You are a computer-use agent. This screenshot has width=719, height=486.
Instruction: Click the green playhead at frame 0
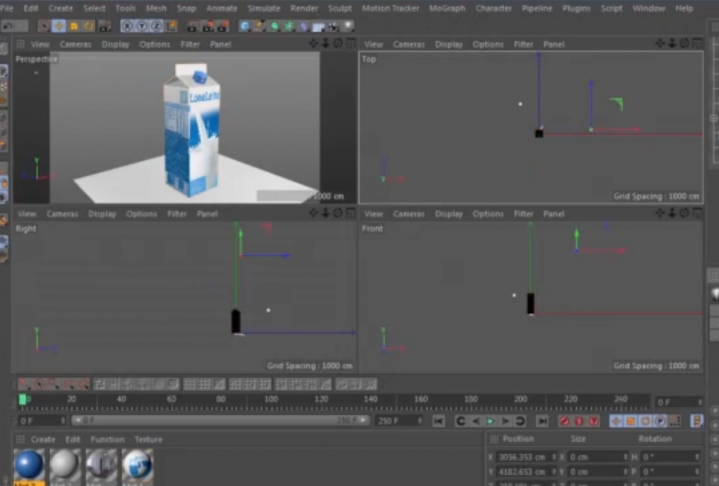tap(22, 400)
